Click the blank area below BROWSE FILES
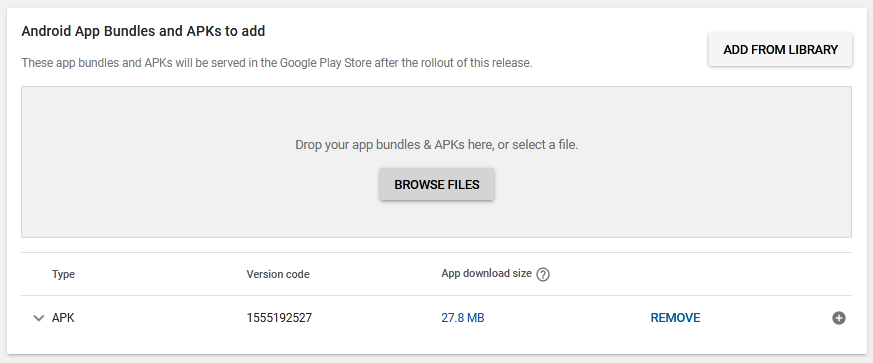 click(436, 219)
